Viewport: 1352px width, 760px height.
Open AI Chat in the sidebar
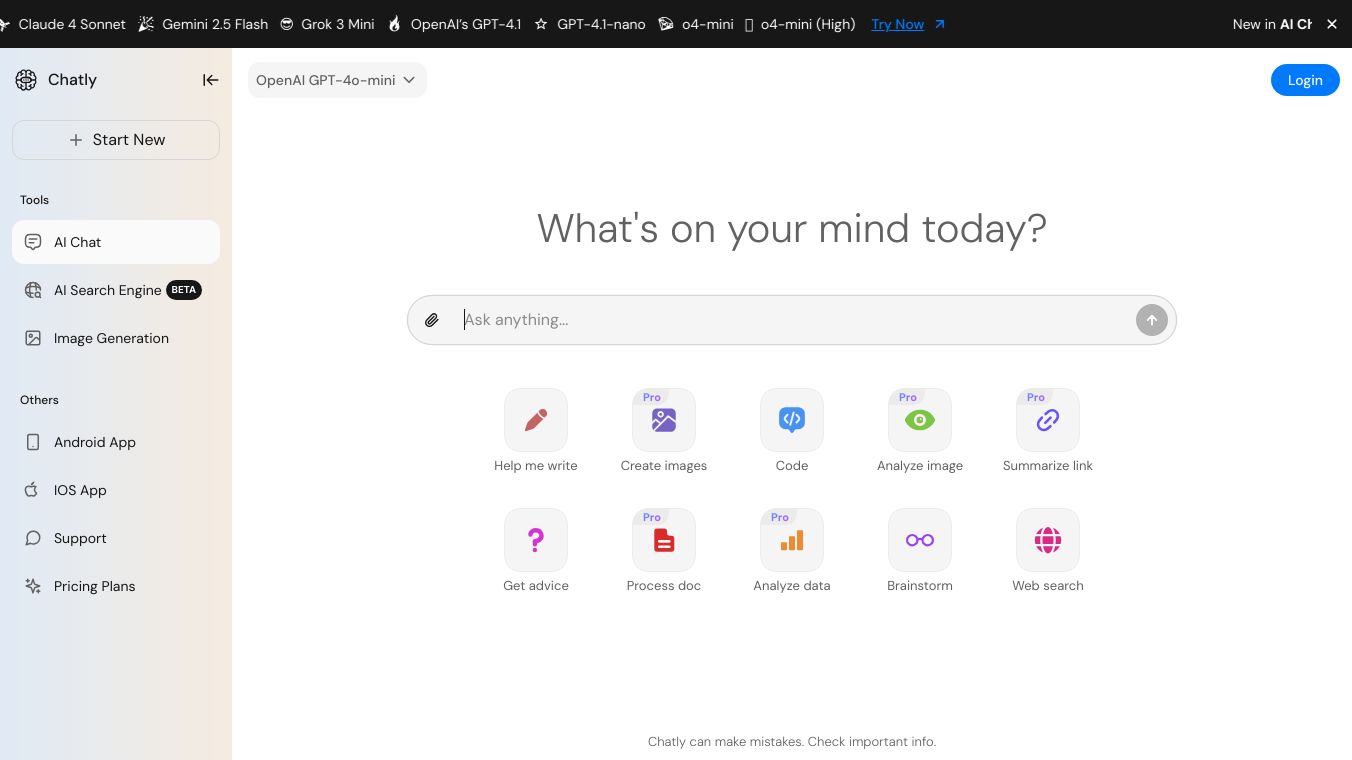(116, 242)
